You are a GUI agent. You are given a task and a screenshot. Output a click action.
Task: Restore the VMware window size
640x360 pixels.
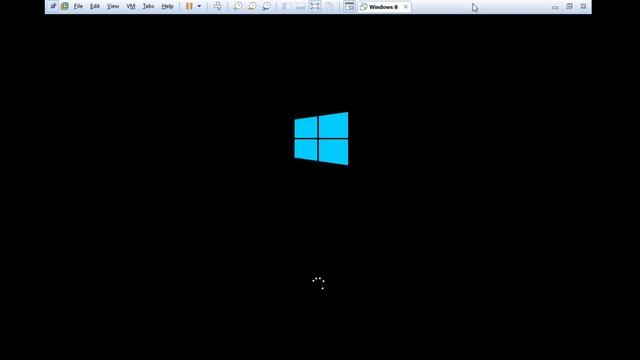pos(569,7)
